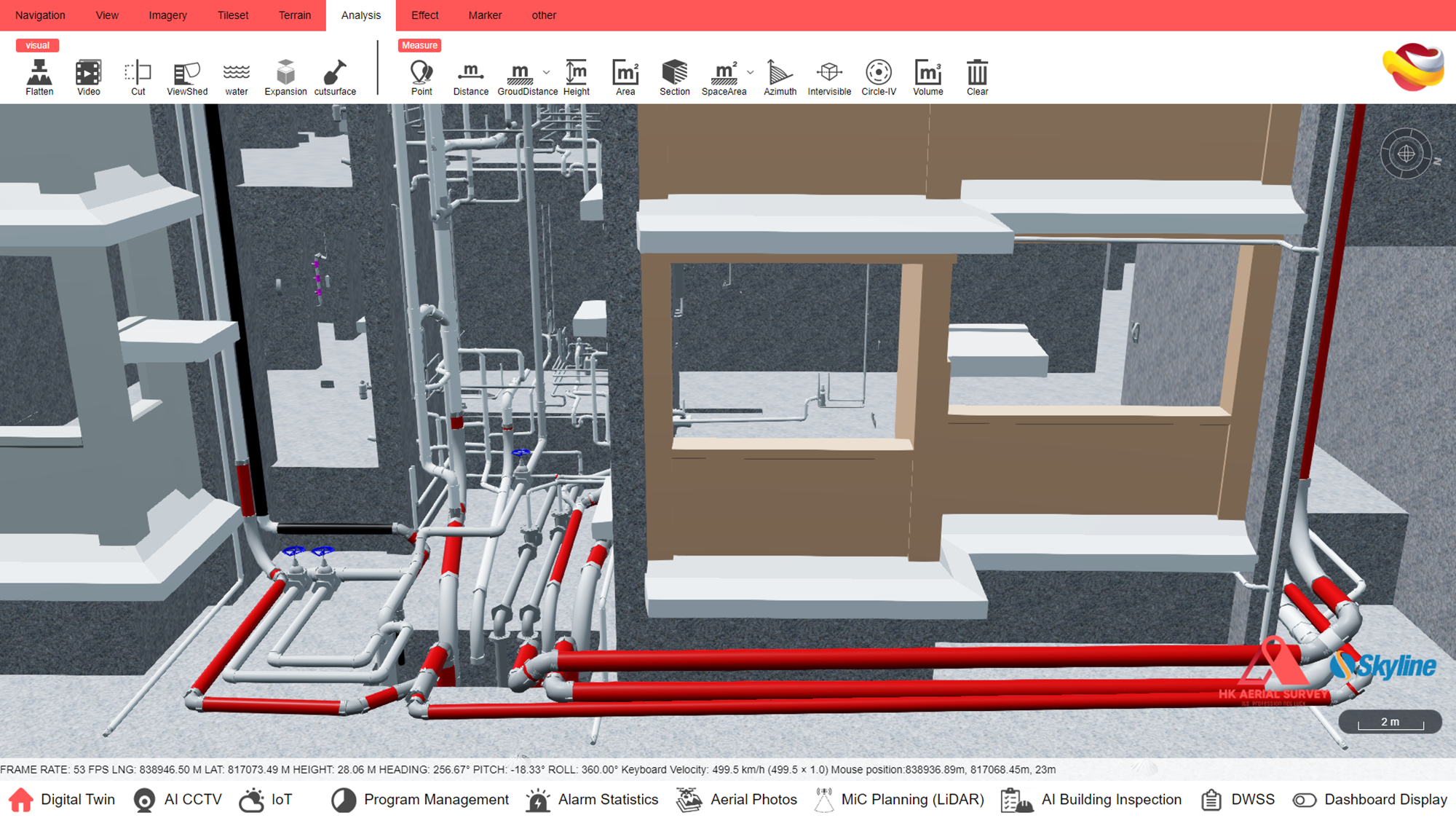Select the Flatten tool icon
Viewport: 1456px width, 818px height.
pyautogui.click(x=39, y=73)
